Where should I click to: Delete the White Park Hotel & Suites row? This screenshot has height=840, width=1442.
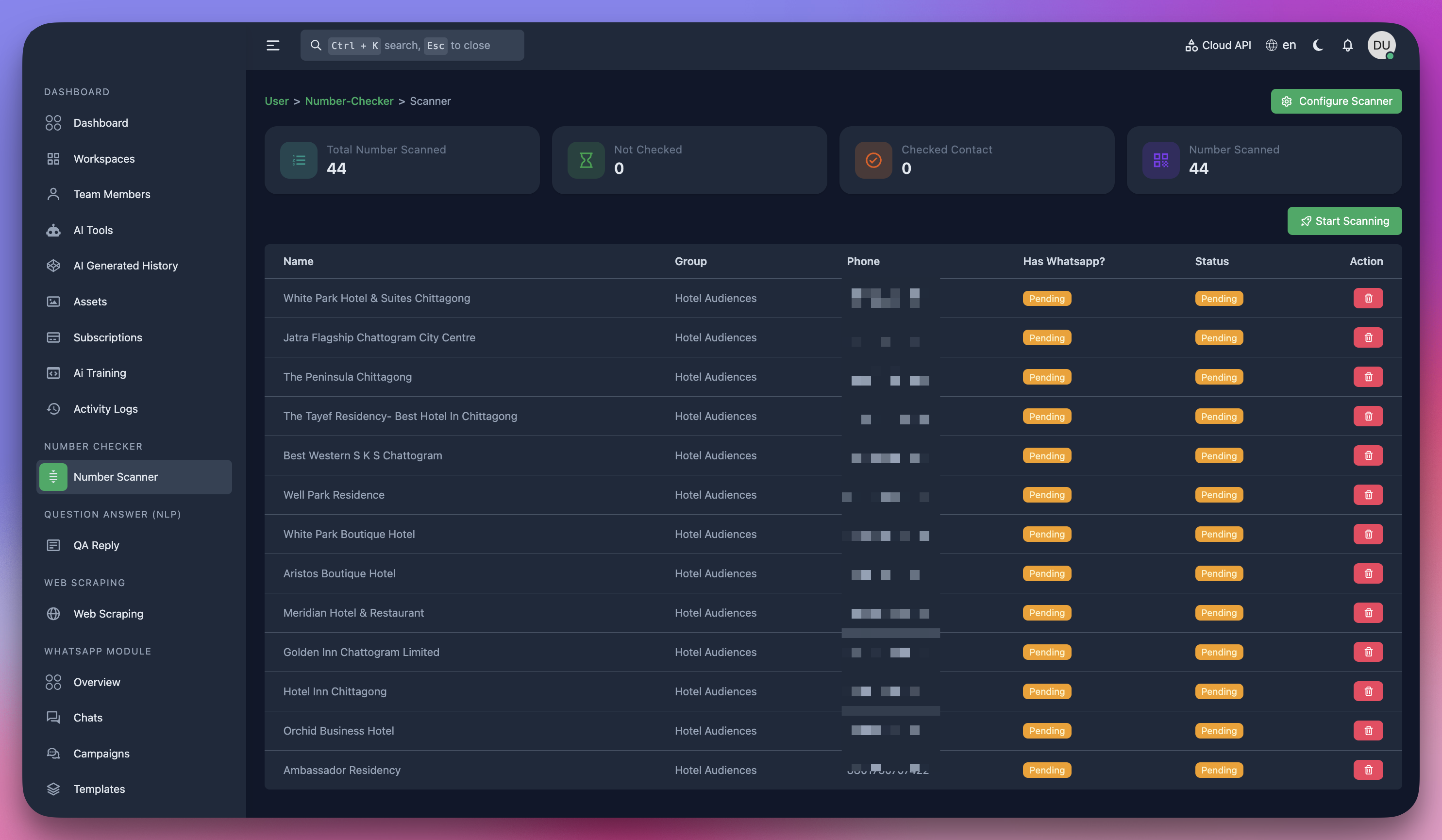pos(1368,298)
